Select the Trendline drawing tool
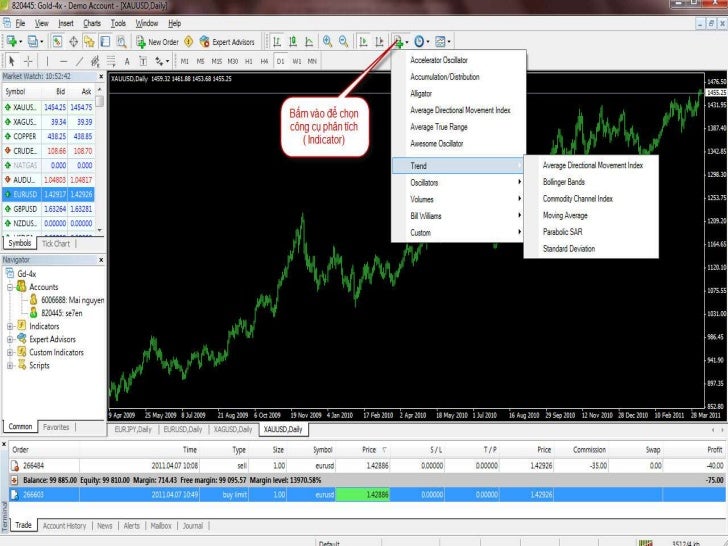The width and height of the screenshot is (728, 546). [x=79, y=61]
